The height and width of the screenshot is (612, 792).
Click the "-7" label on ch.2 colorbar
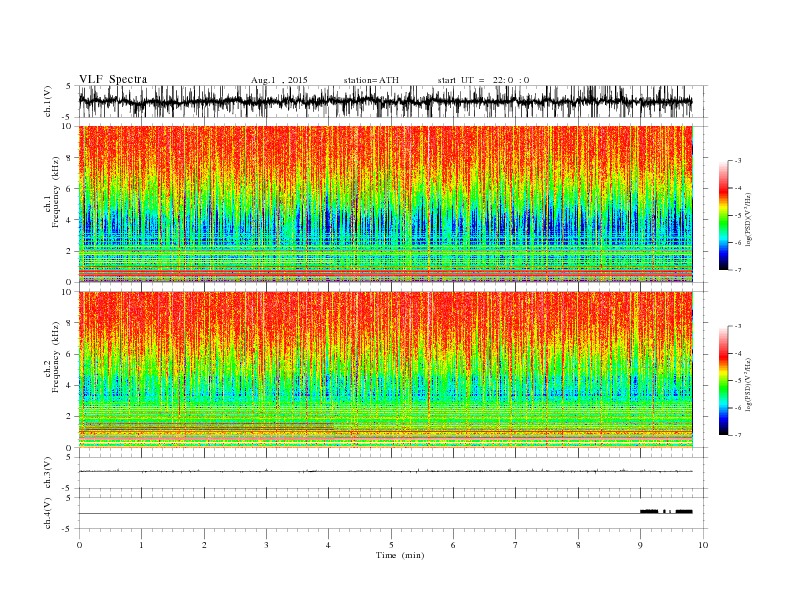(x=737, y=435)
